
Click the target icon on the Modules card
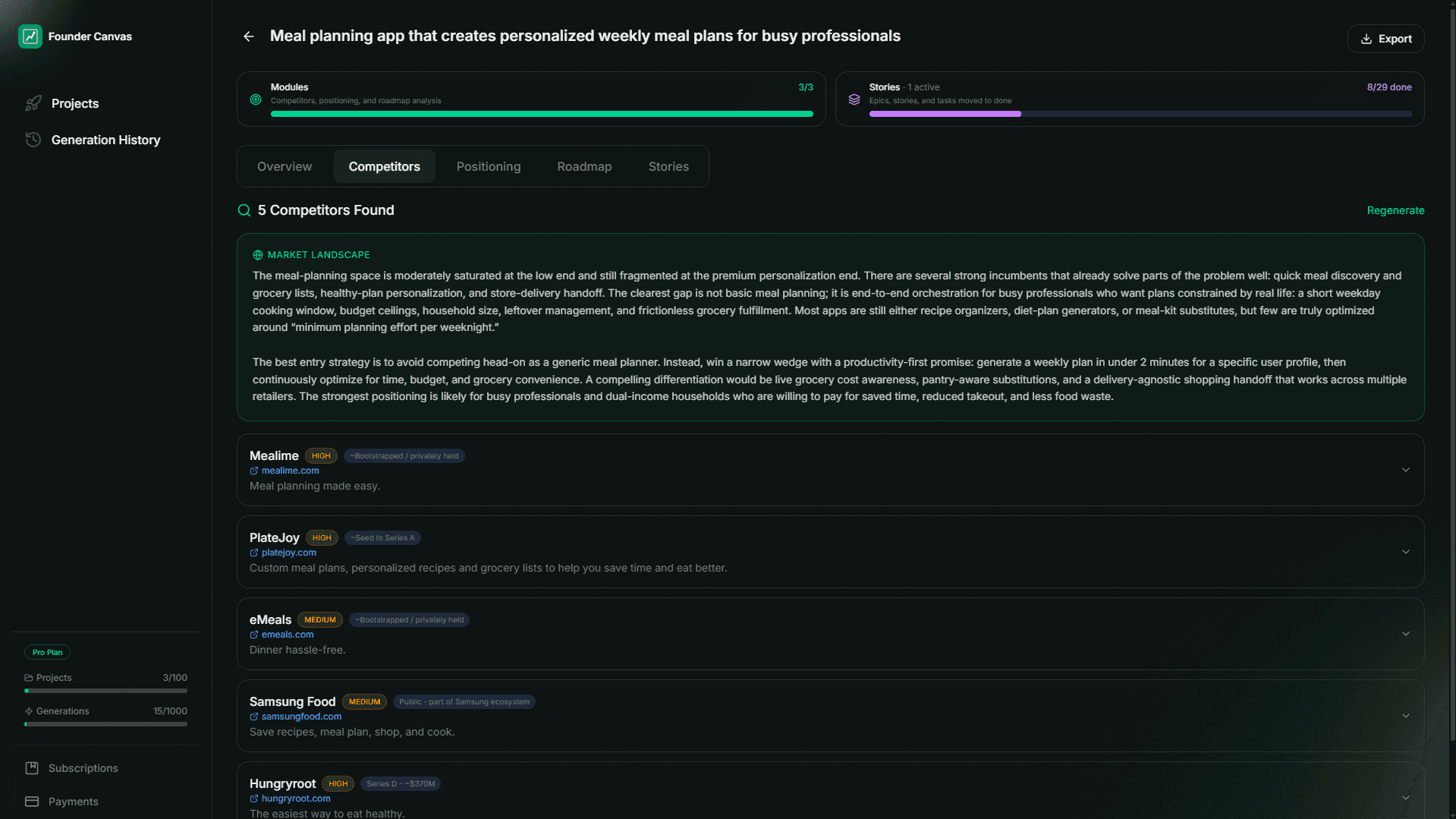[x=256, y=99]
